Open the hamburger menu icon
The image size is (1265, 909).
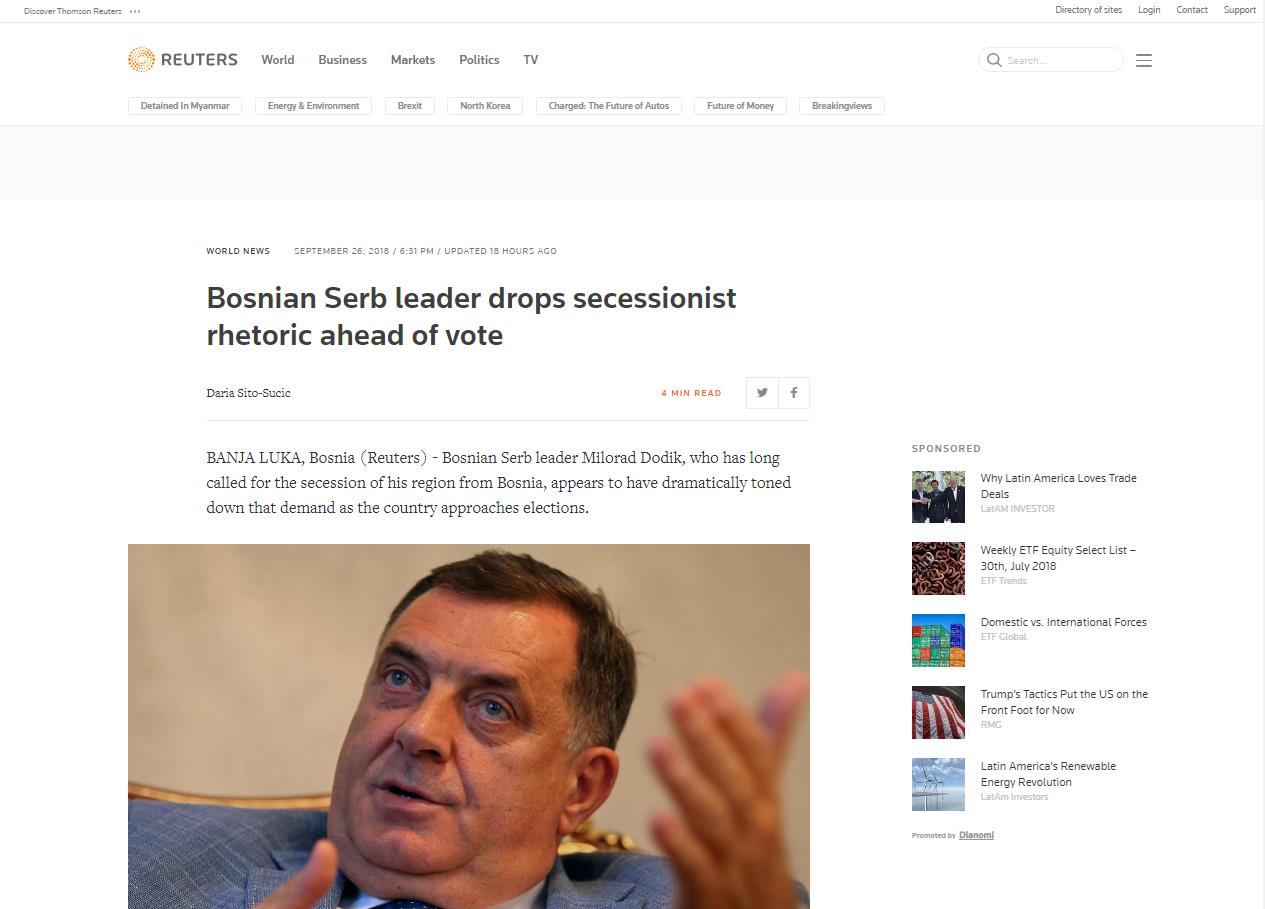[x=1144, y=60]
